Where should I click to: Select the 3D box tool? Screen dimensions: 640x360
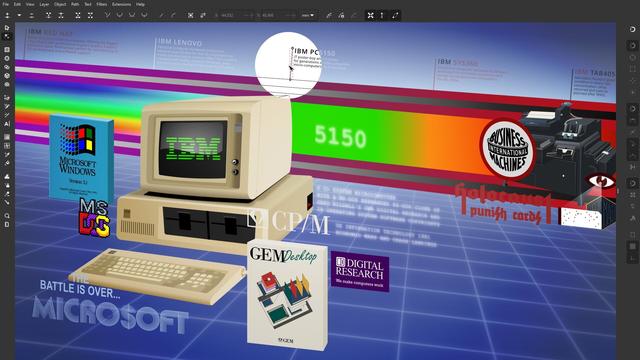7,76
